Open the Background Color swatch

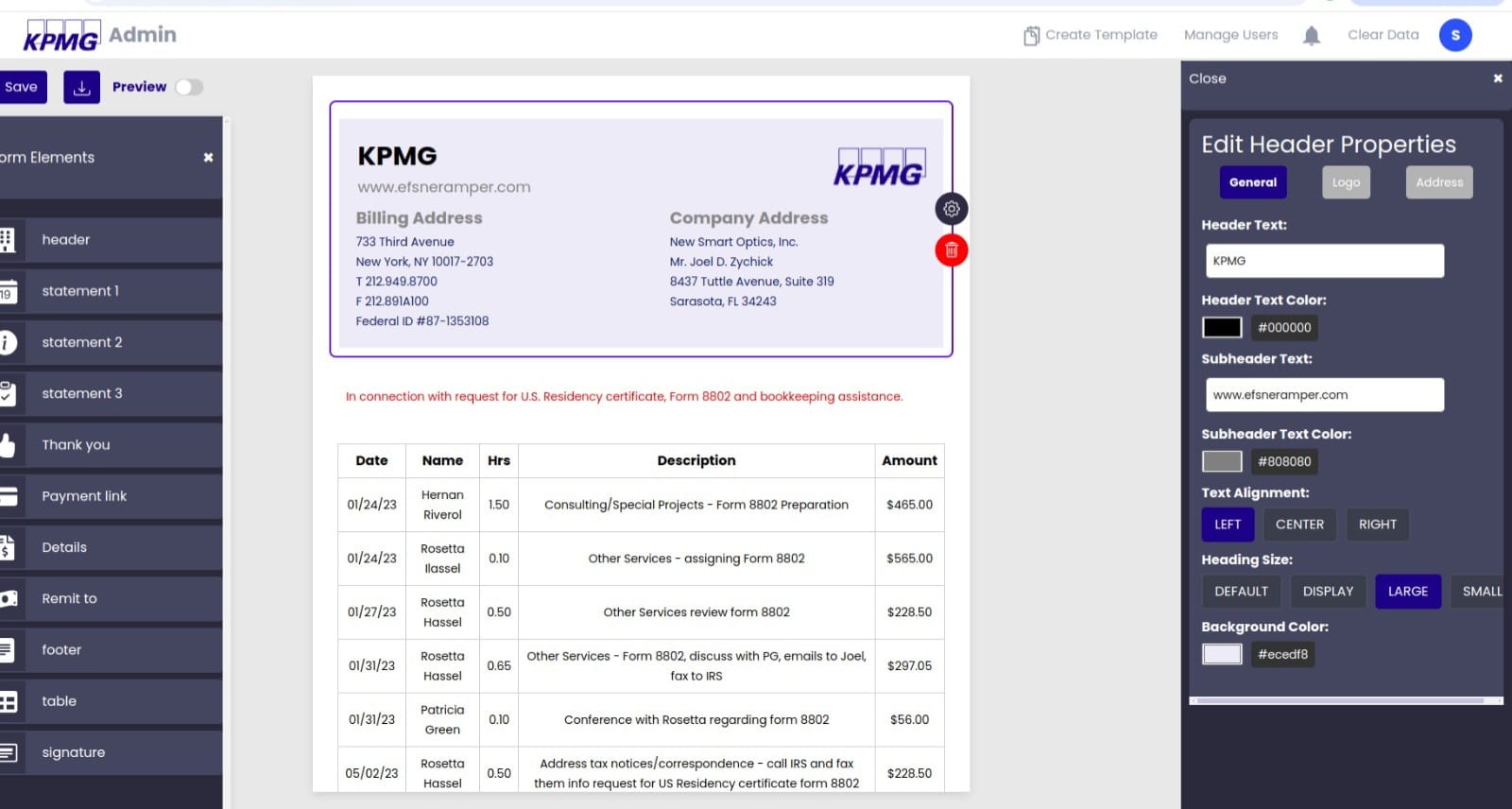tap(1221, 654)
